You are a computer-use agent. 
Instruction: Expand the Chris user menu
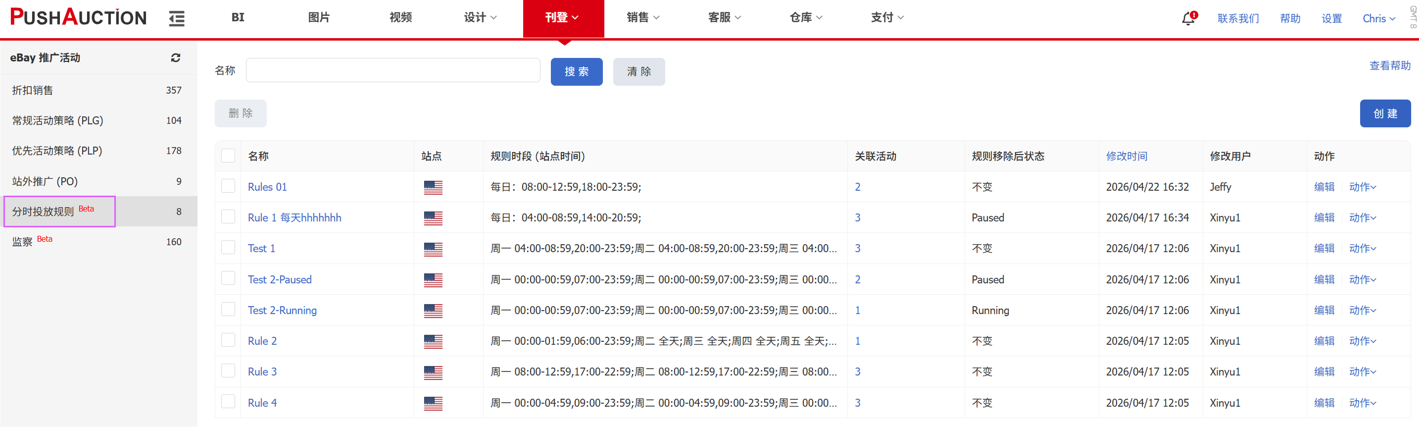coord(1378,18)
